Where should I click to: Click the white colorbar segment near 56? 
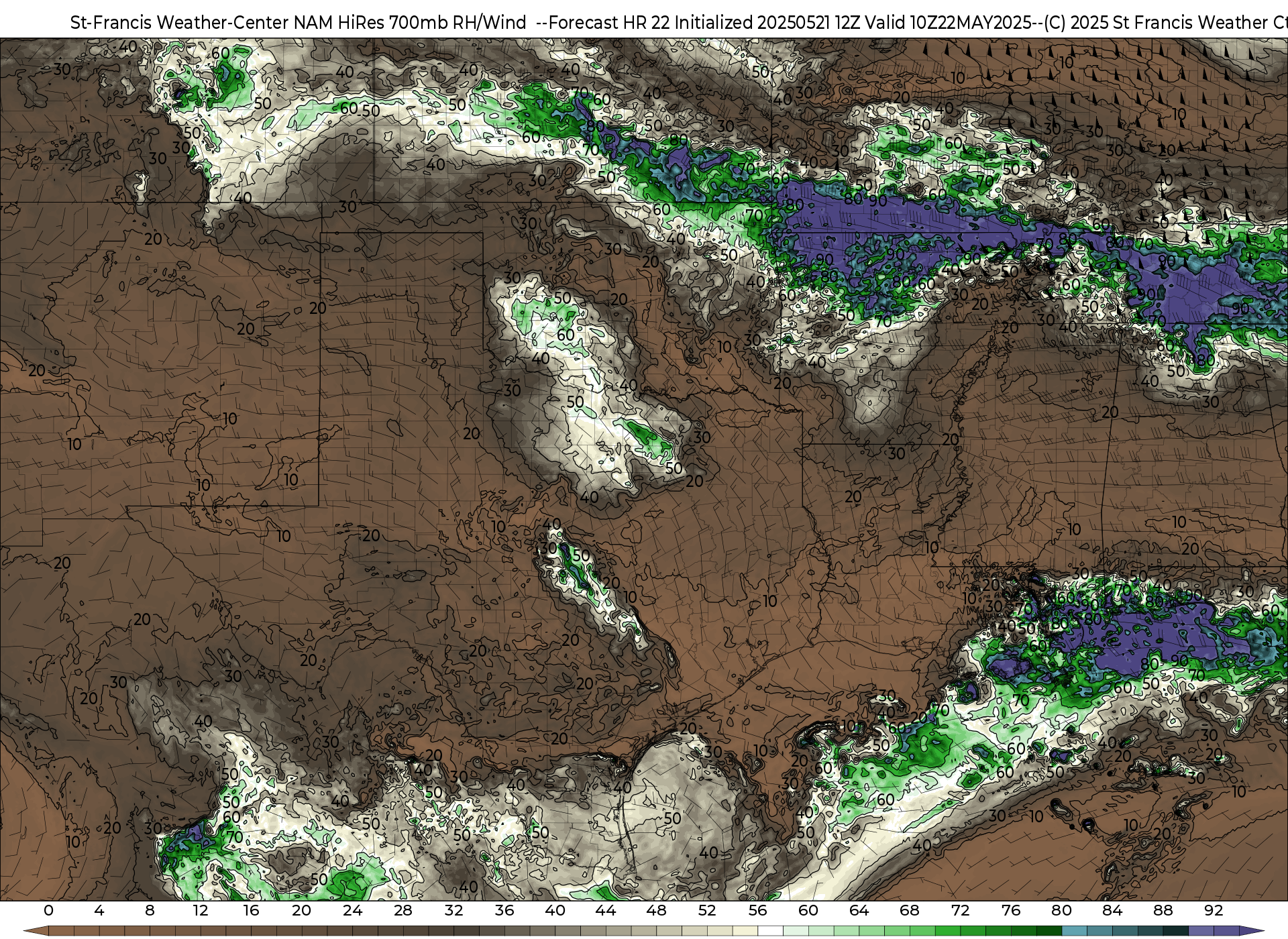click(770, 931)
